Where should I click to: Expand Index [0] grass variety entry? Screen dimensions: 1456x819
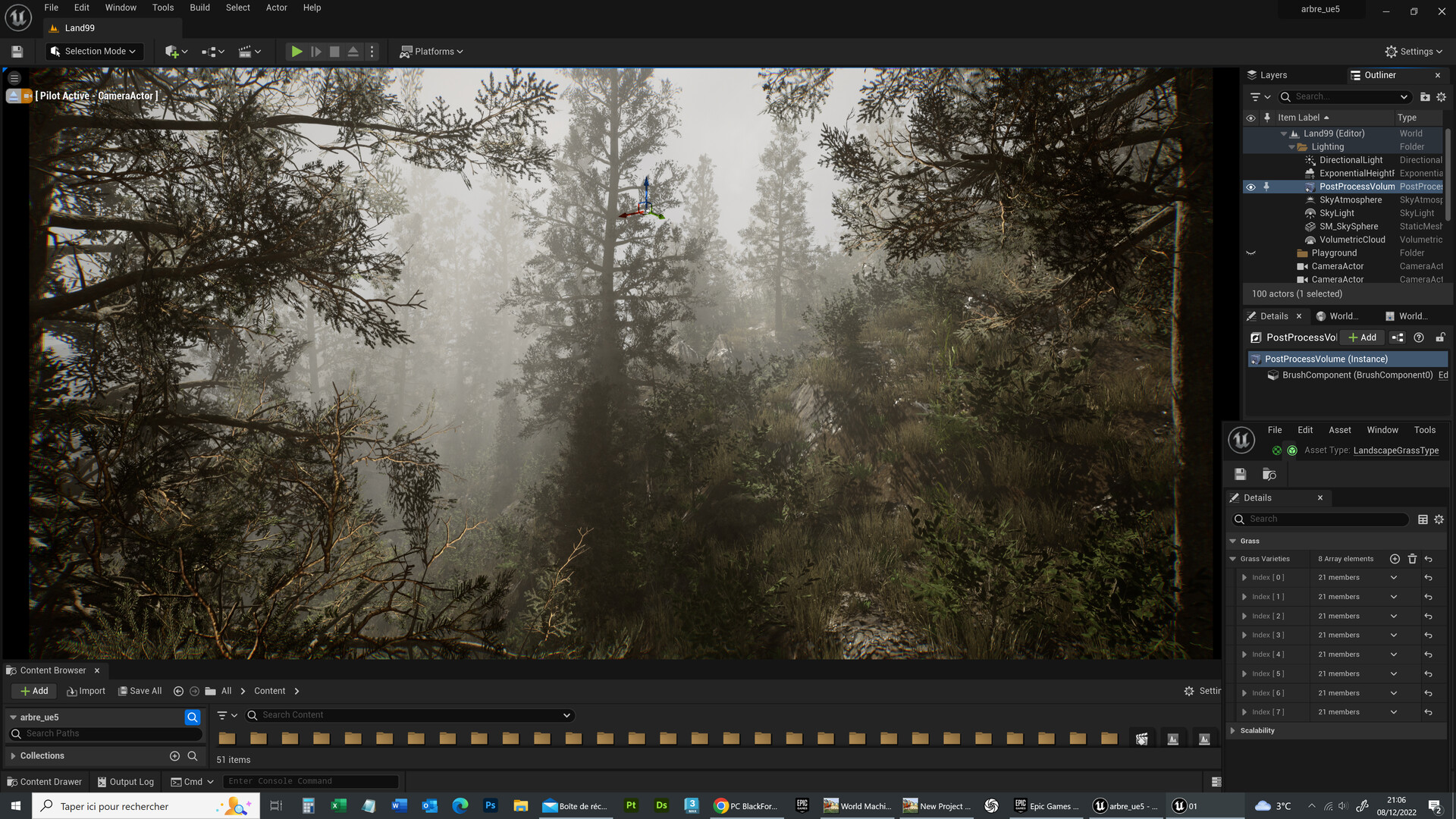point(1244,578)
